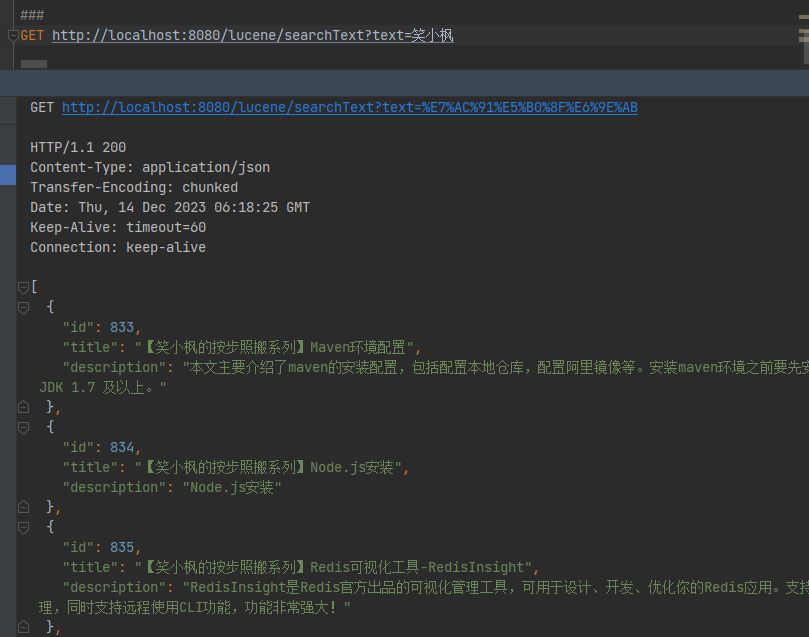The height and width of the screenshot is (637, 809).
Task: Click the title containing Node.js安装
Action: pyautogui.click(x=268, y=467)
